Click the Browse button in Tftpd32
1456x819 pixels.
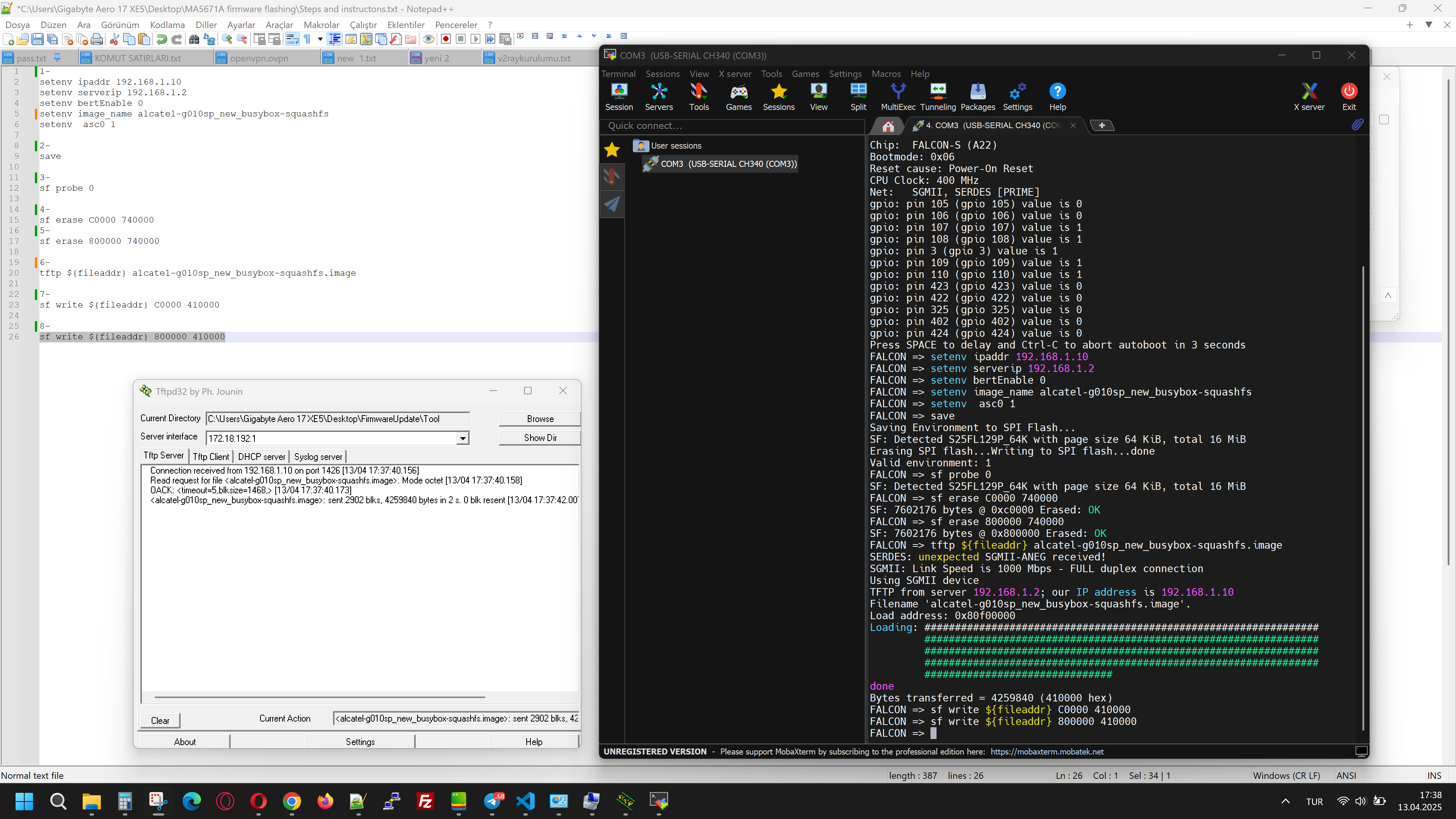tap(540, 419)
